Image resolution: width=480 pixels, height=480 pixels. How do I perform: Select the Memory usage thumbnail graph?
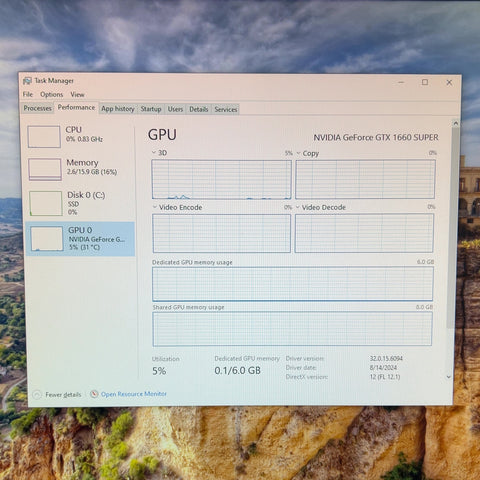pos(45,169)
